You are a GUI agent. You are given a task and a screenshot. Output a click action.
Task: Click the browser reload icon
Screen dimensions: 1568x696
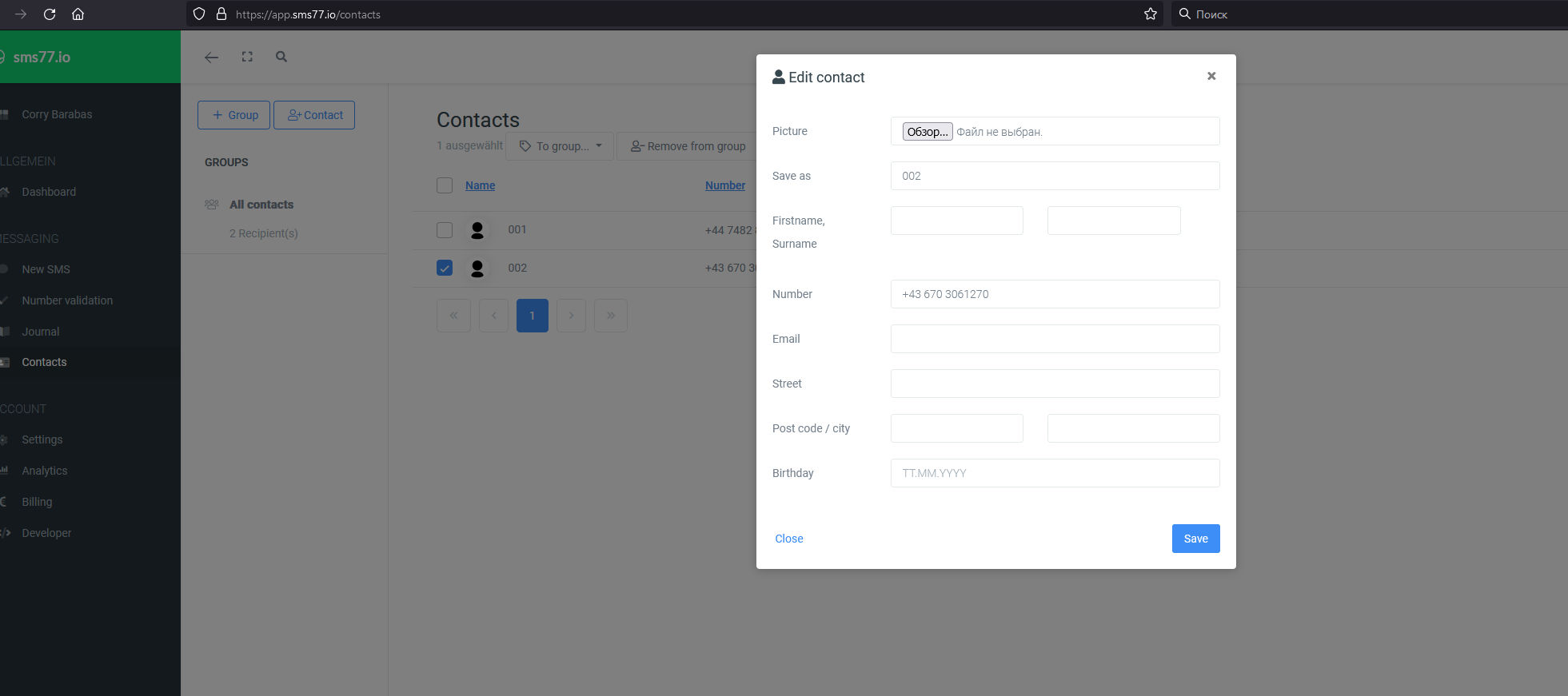[50, 14]
